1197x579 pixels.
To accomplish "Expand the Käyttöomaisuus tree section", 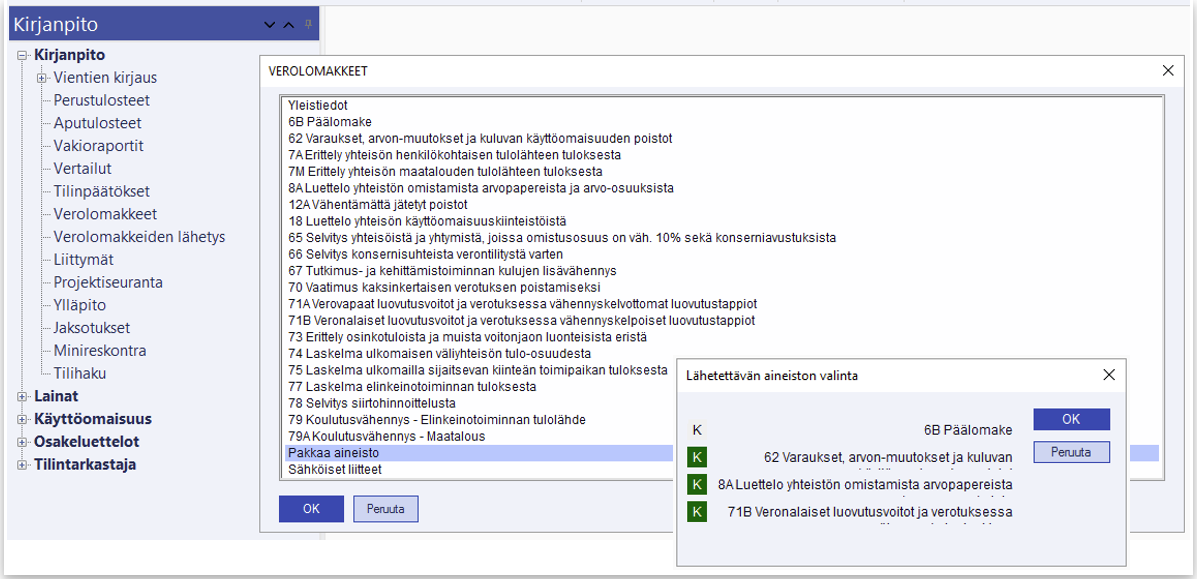I will click(x=22, y=420).
